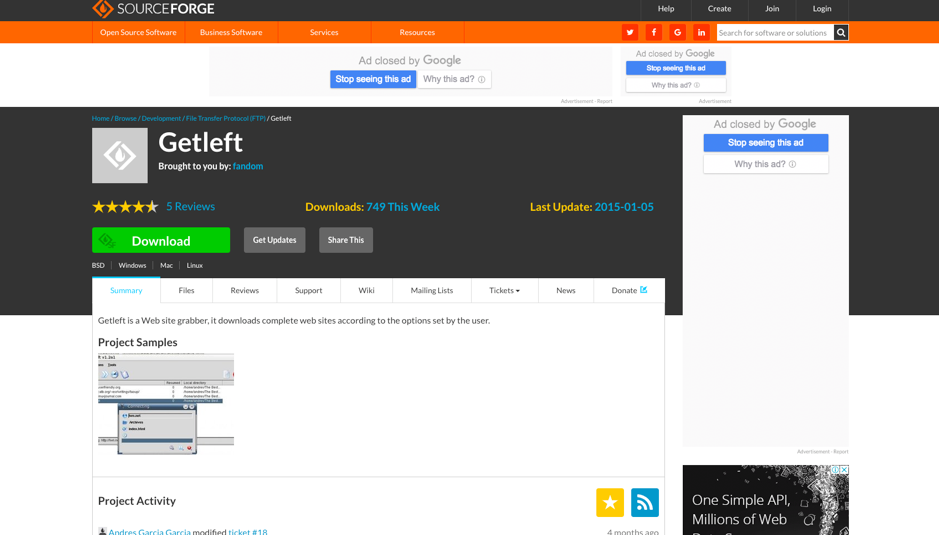Image resolution: width=939 pixels, height=535 pixels.
Task: Click the SourceForge logo
Action: click(153, 8)
